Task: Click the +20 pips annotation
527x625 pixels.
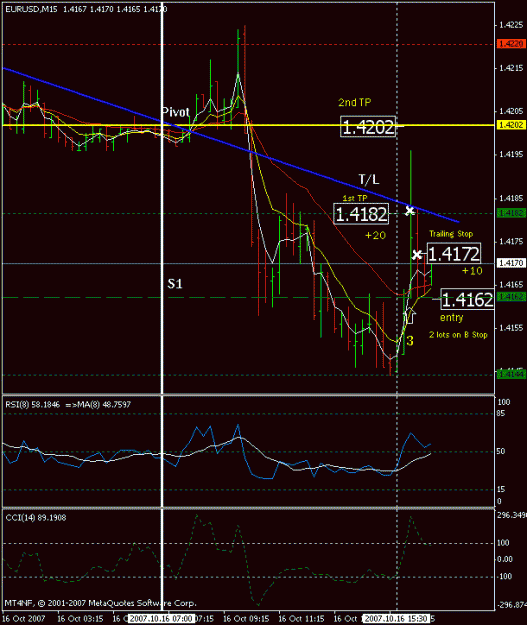Action: click(376, 235)
